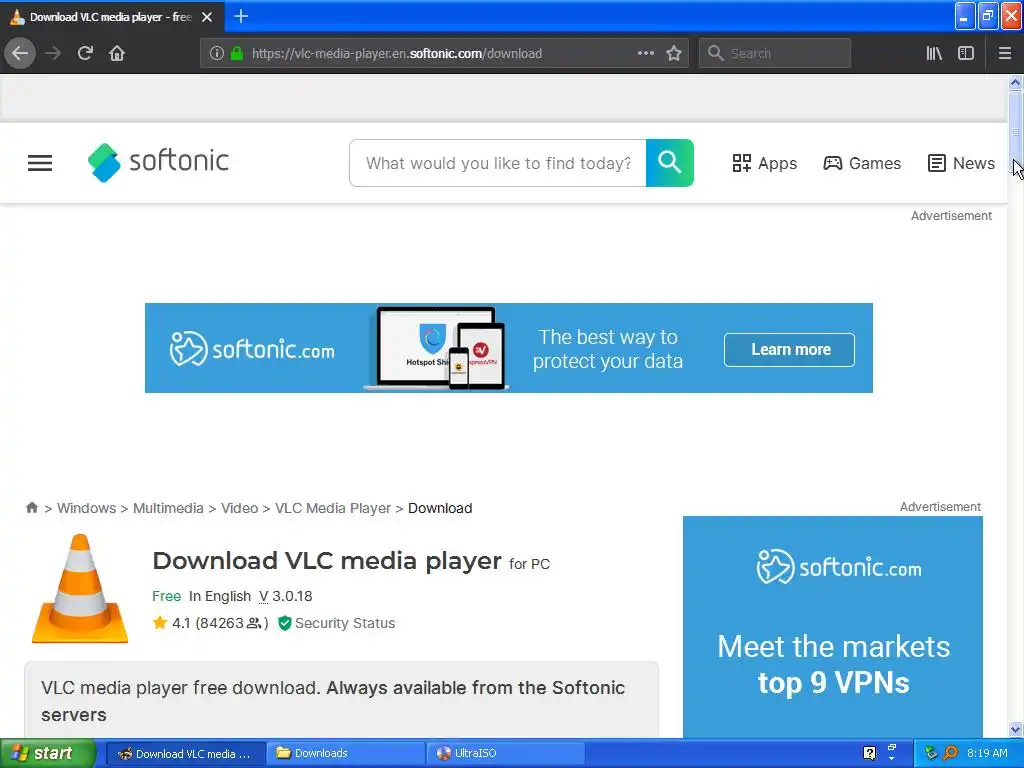Image resolution: width=1024 pixels, height=768 pixels.
Task: Open the Windows start button
Action: click(48, 753)
